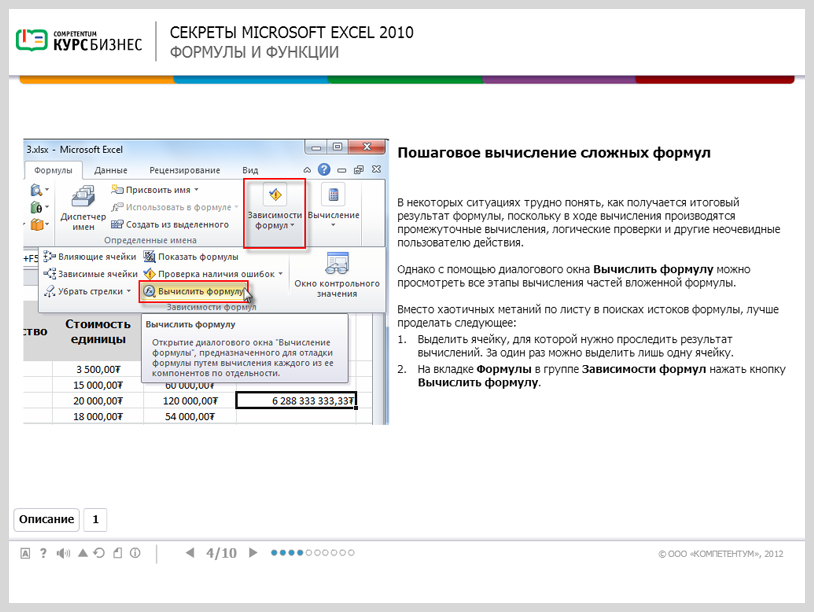
Task: Click the step 1 button beside Описание
Action: (96, 520)
